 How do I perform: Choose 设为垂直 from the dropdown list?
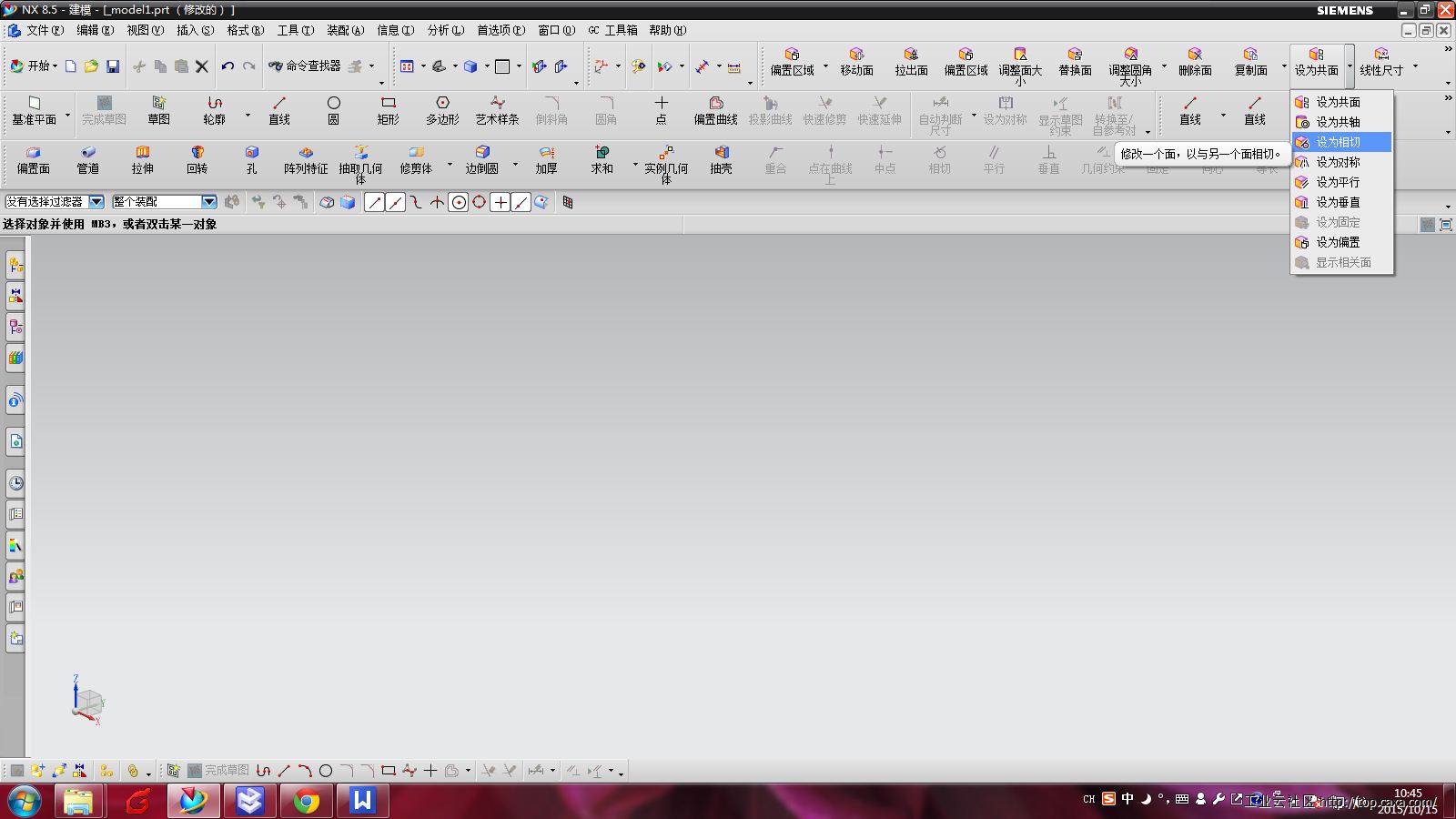tap(1342, 202)
